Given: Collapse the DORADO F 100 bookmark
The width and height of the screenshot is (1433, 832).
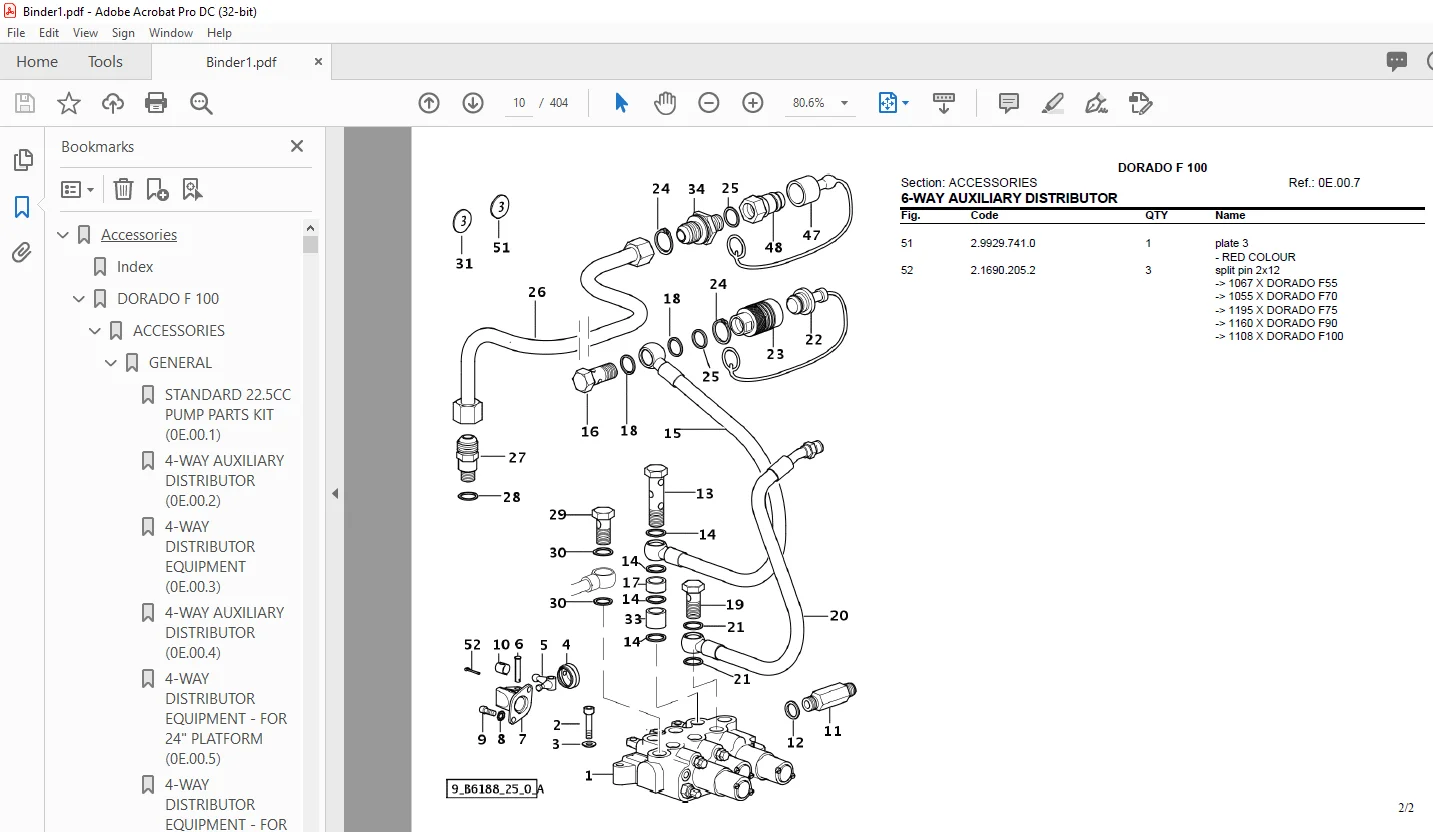Looking at the screenshot, I should [79, 299].
